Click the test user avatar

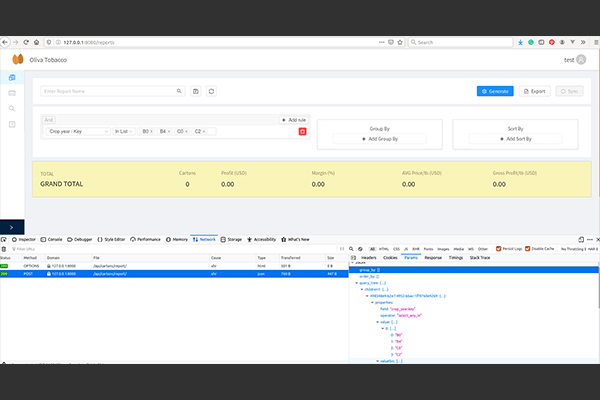pyautogui.click(x=581, y=59)
